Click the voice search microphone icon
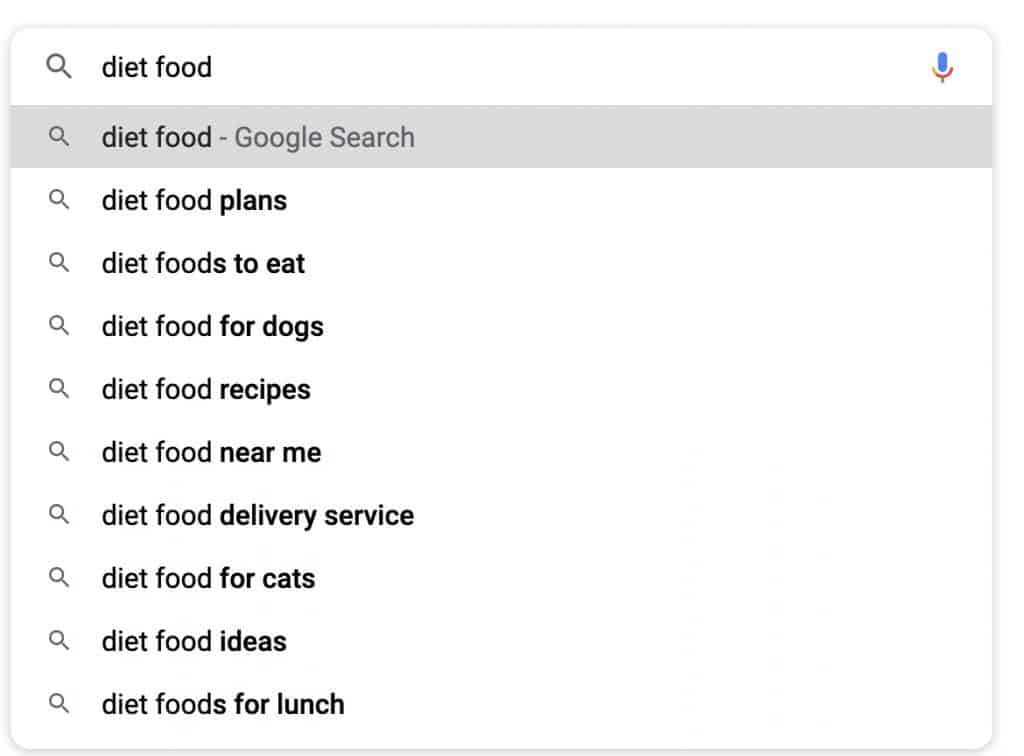This screenshot has width=1024, height=756. coord(941,68)
